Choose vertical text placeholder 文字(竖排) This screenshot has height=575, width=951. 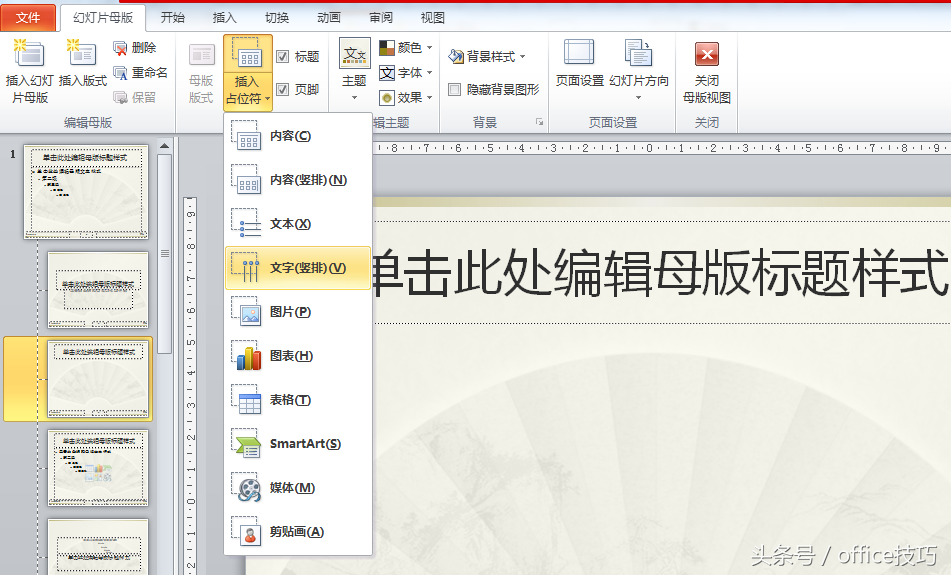[298, 267]
